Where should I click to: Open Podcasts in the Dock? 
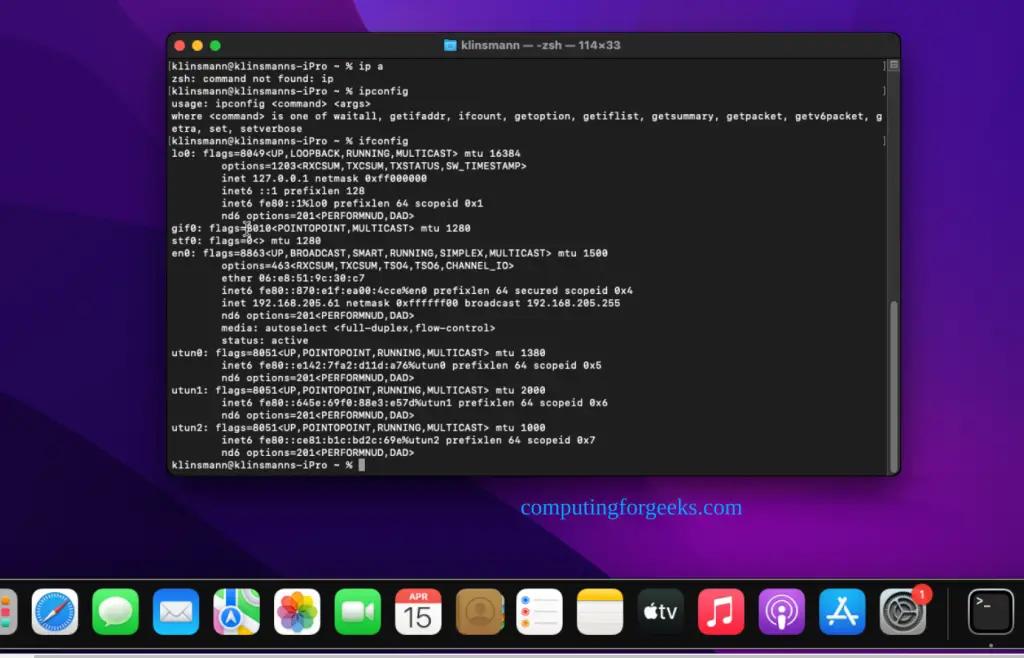(x=782, y=612)
